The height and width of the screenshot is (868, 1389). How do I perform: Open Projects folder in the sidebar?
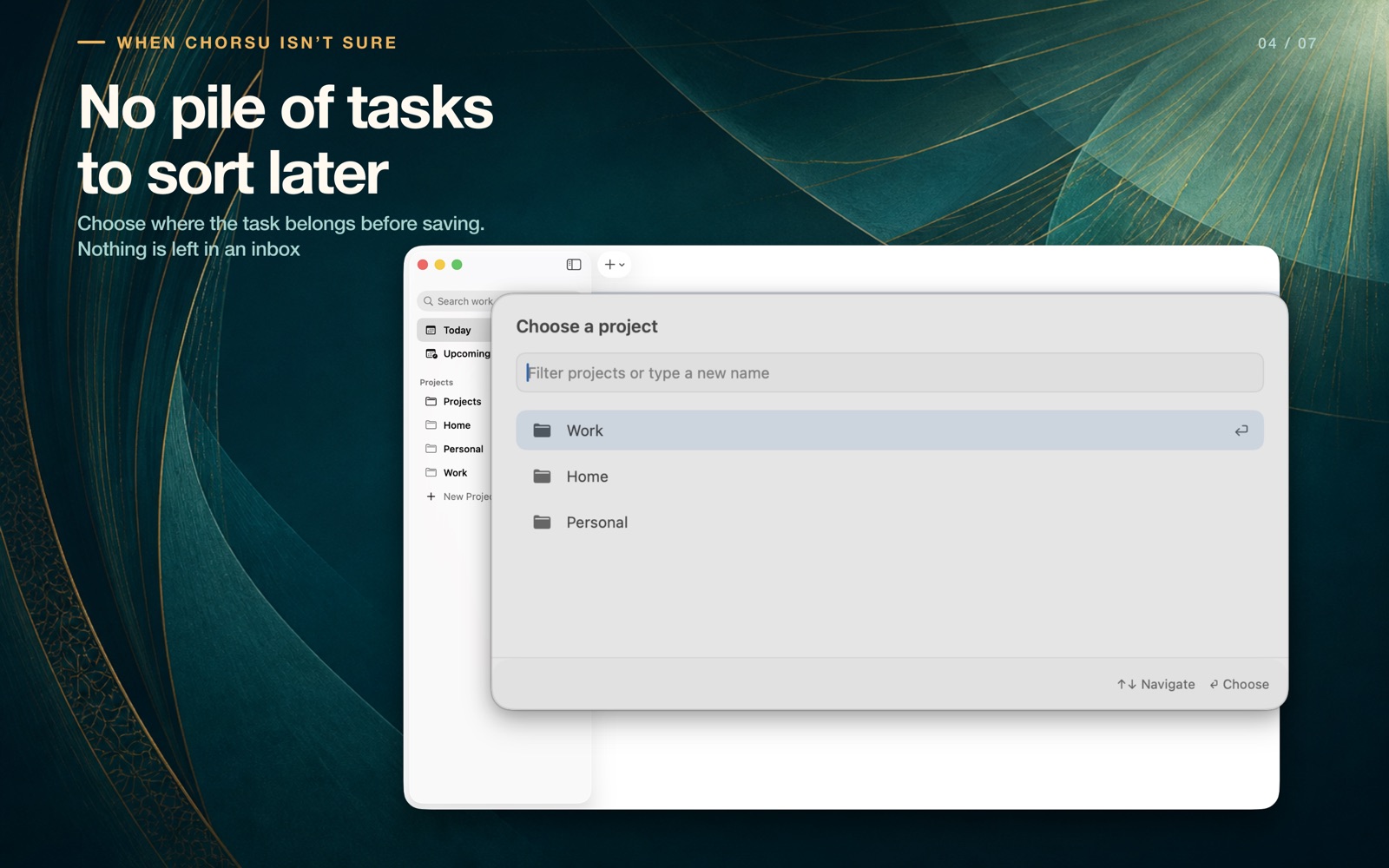[x=454, y=401]
